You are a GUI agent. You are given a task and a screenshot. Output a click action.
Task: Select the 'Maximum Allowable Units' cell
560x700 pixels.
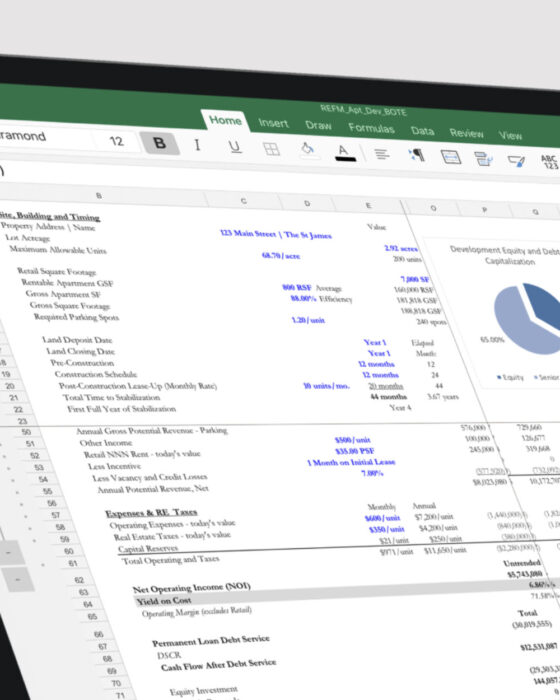[x=58, y=250]
